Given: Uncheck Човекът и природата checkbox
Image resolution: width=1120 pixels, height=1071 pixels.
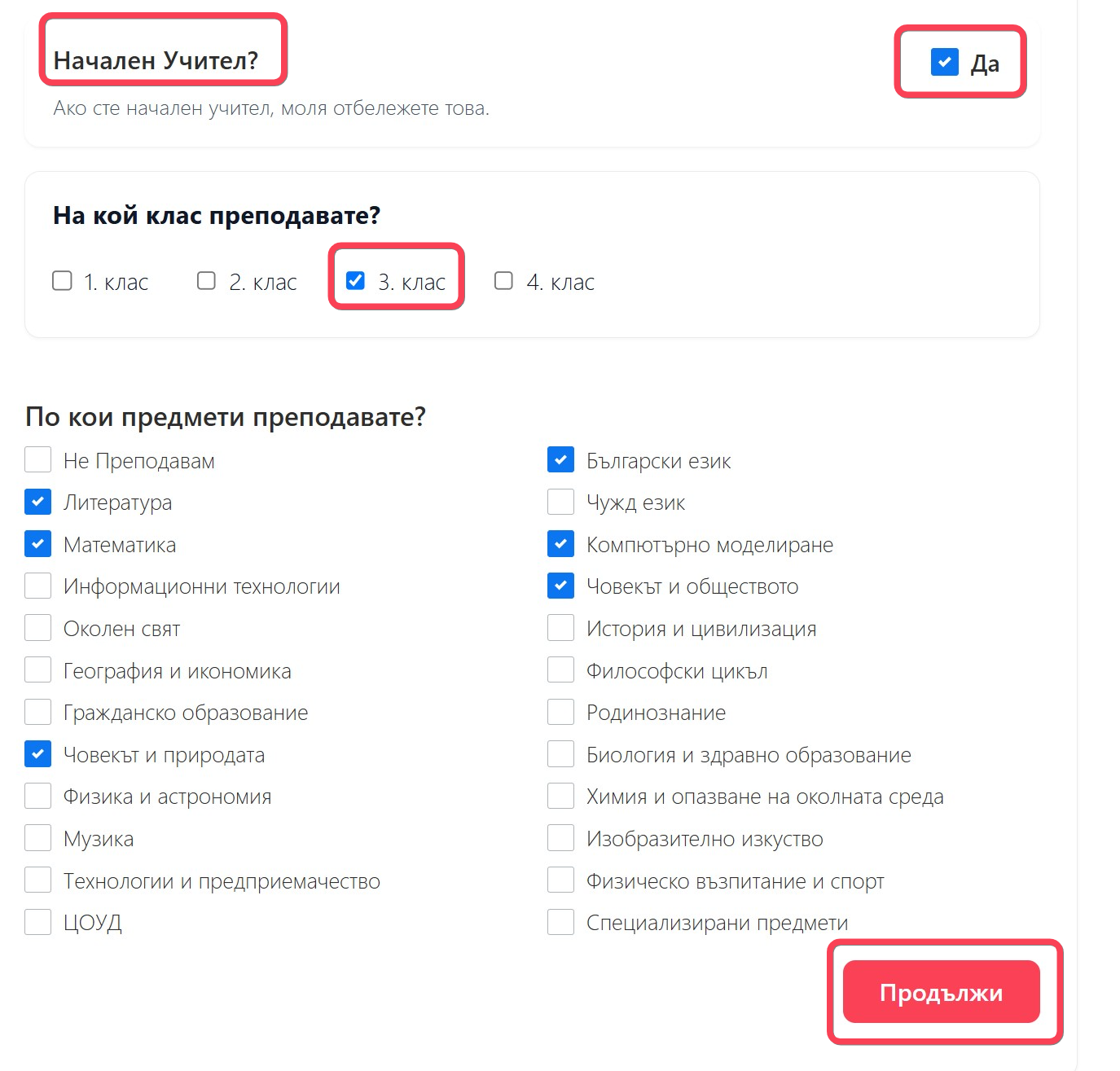Looking at the screenshot, I should click(x=38, y=754).
